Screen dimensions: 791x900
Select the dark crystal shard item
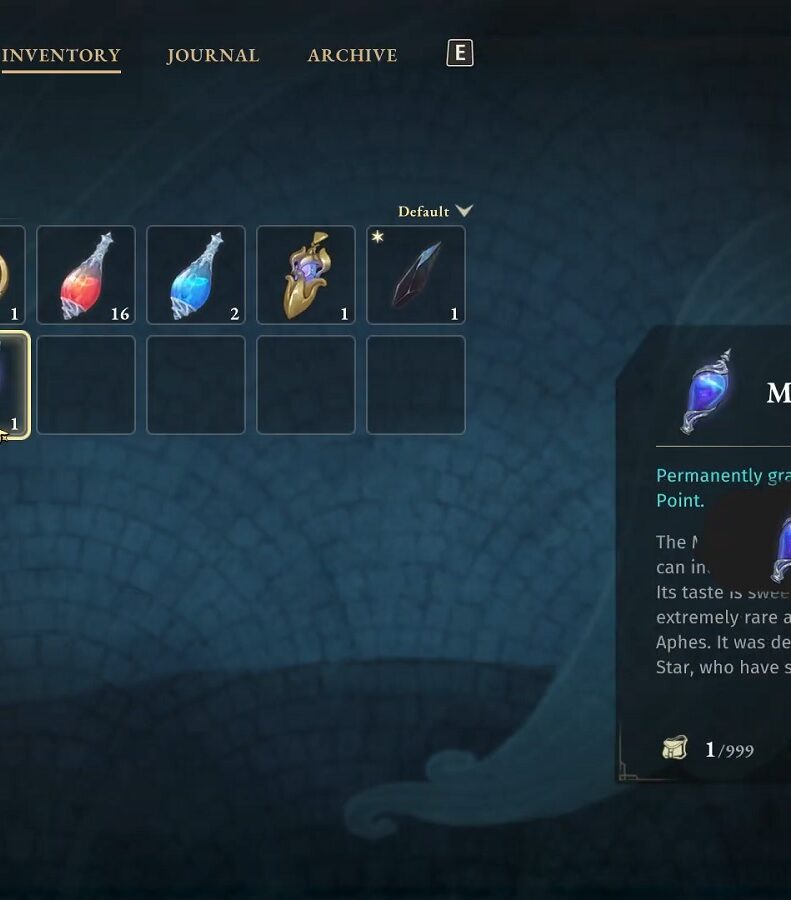tap(416, 275)
